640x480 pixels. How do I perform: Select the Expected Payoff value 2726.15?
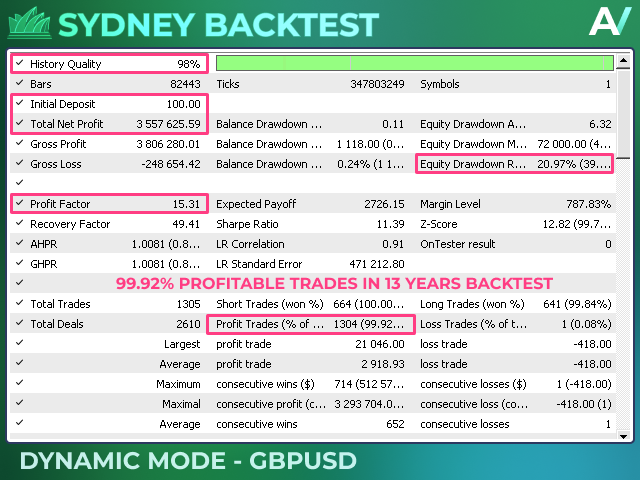[384, 204]
